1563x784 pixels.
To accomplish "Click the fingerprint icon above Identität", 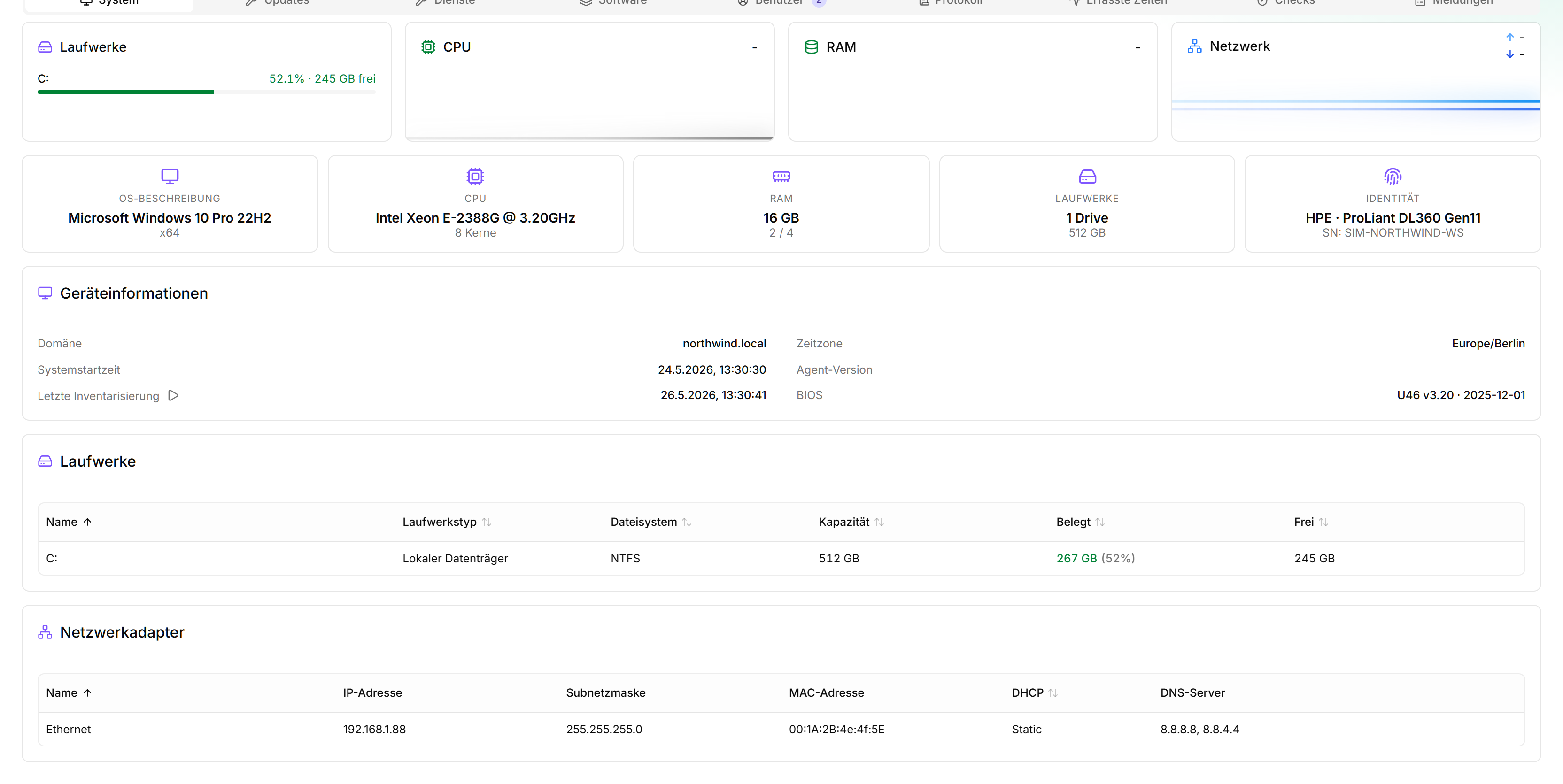I will tap(1393, 177).
